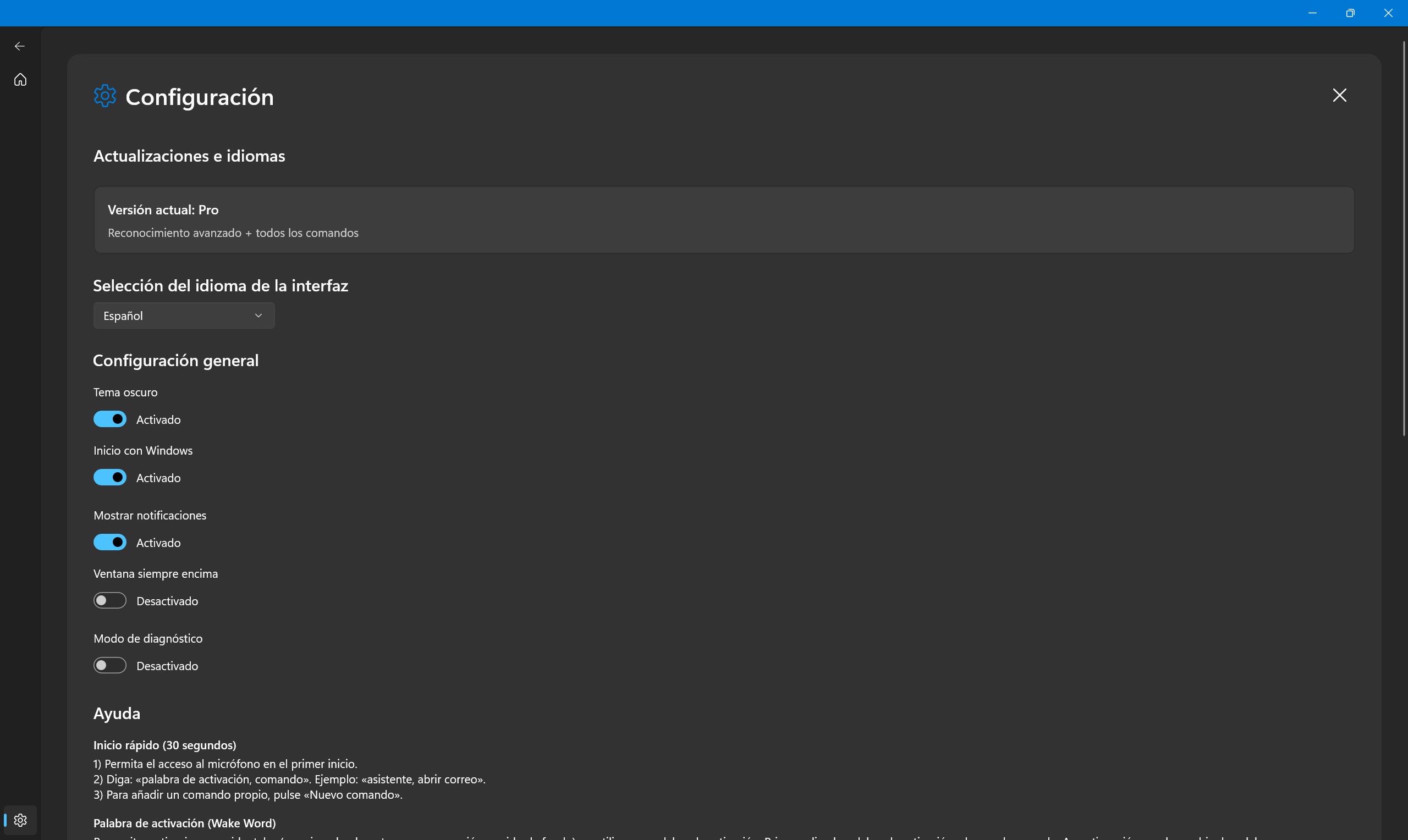1408x840 pixels.
Task: Click the Palabra de activación (Wake Word) heading
Action: [x=185, y=823]
